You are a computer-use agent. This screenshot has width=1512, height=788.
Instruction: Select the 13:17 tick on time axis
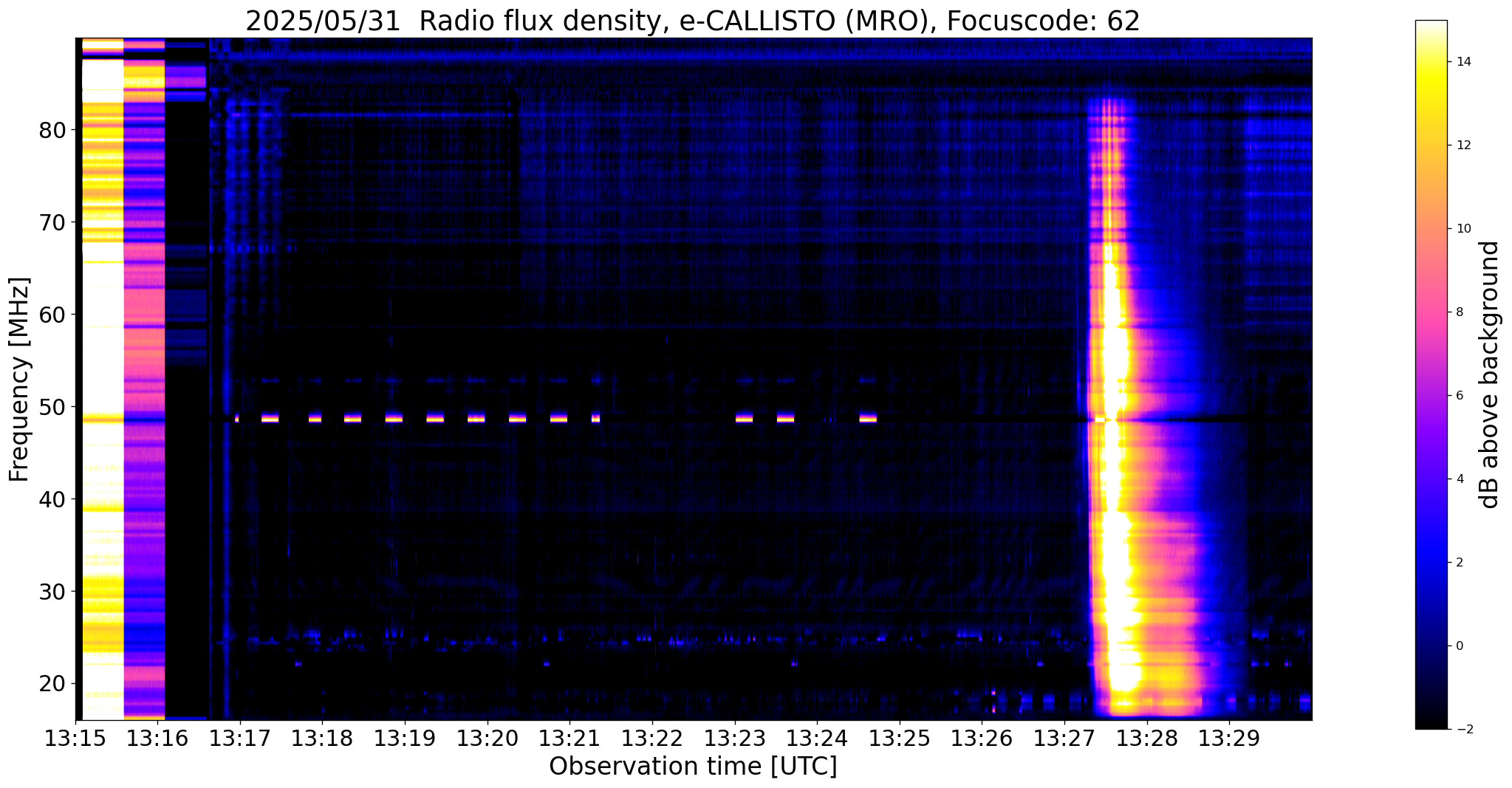(239, 738)
